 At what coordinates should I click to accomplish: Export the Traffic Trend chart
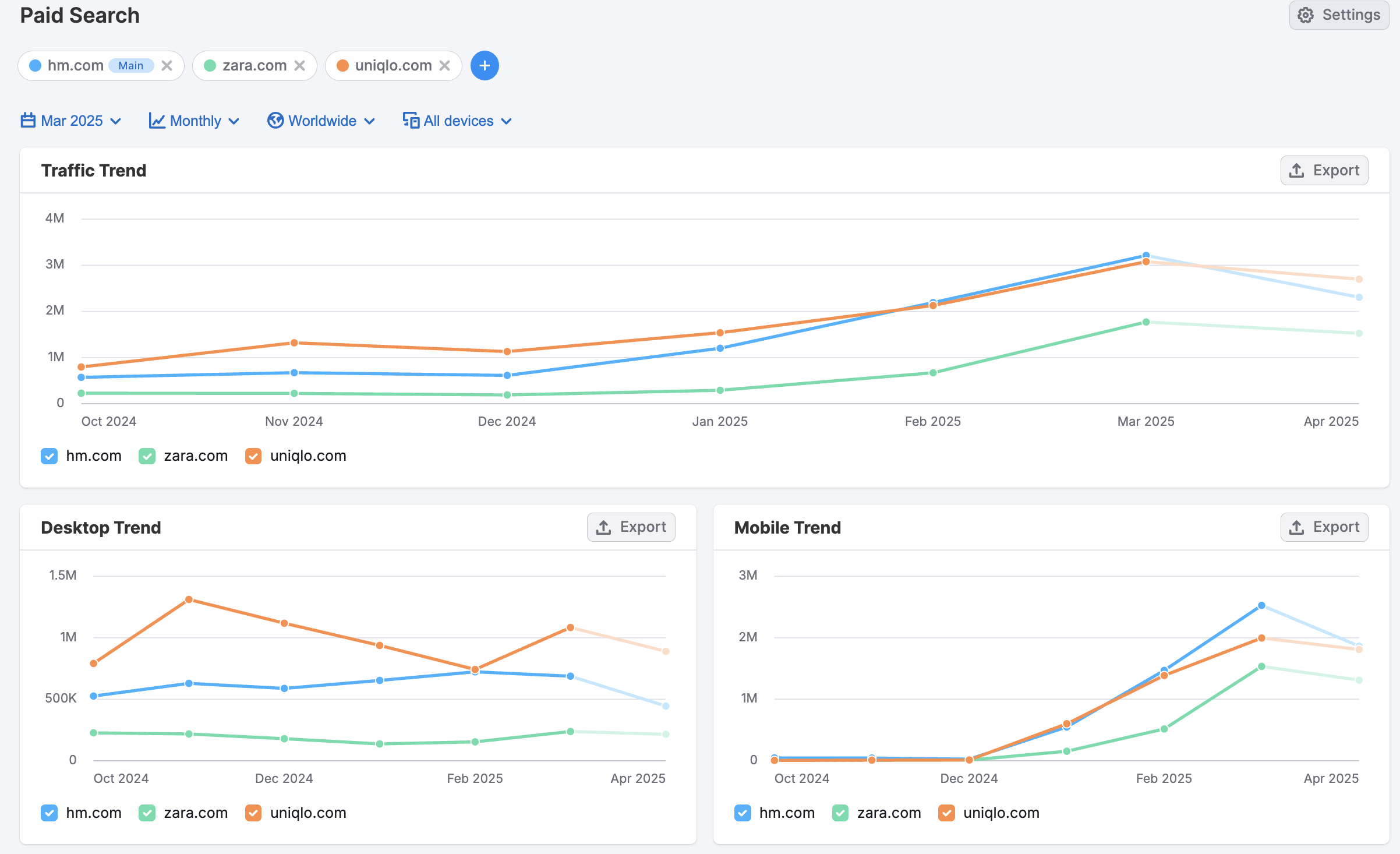(x=1324, y=171)
